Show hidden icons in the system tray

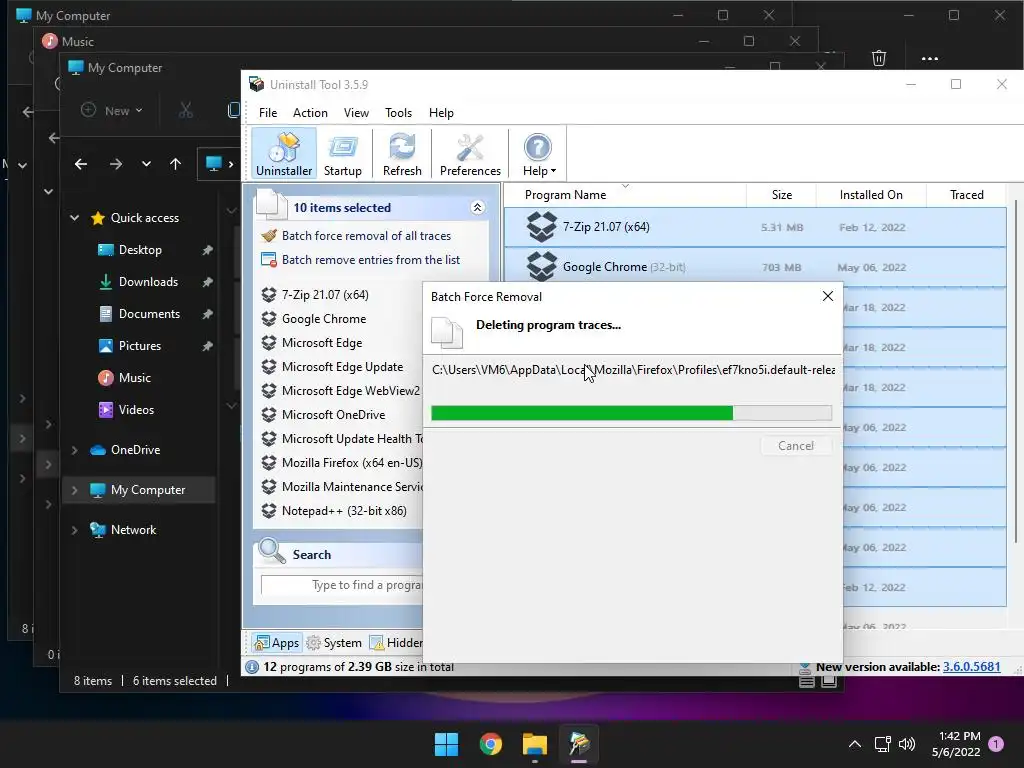pyautogui.click(x=854, y=744)
